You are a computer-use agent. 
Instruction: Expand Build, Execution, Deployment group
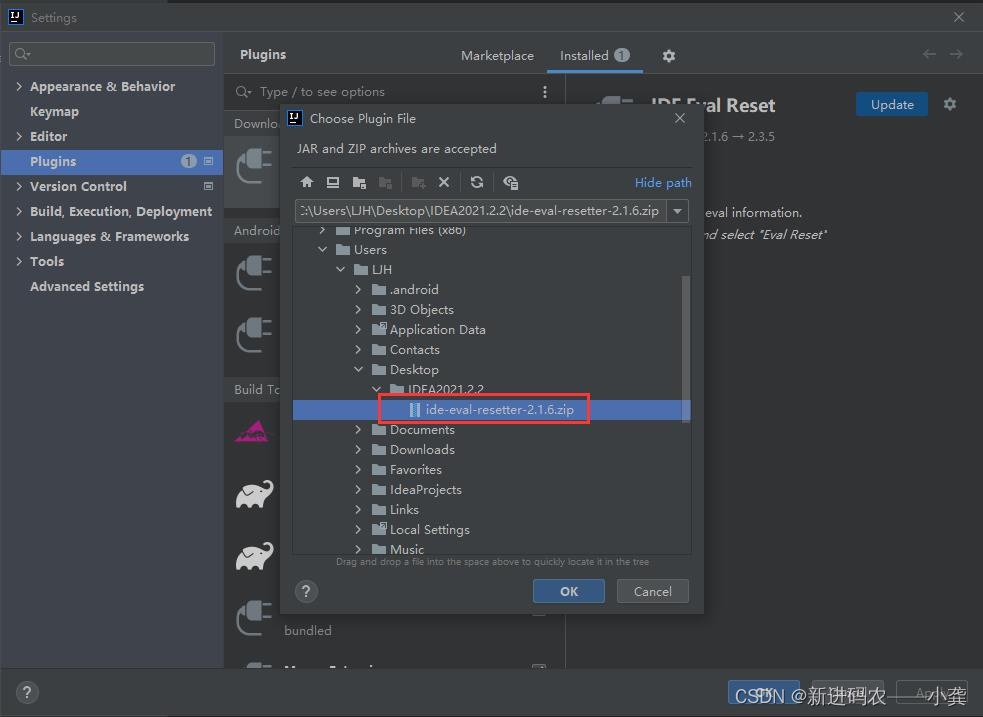[x=19, y=212]
